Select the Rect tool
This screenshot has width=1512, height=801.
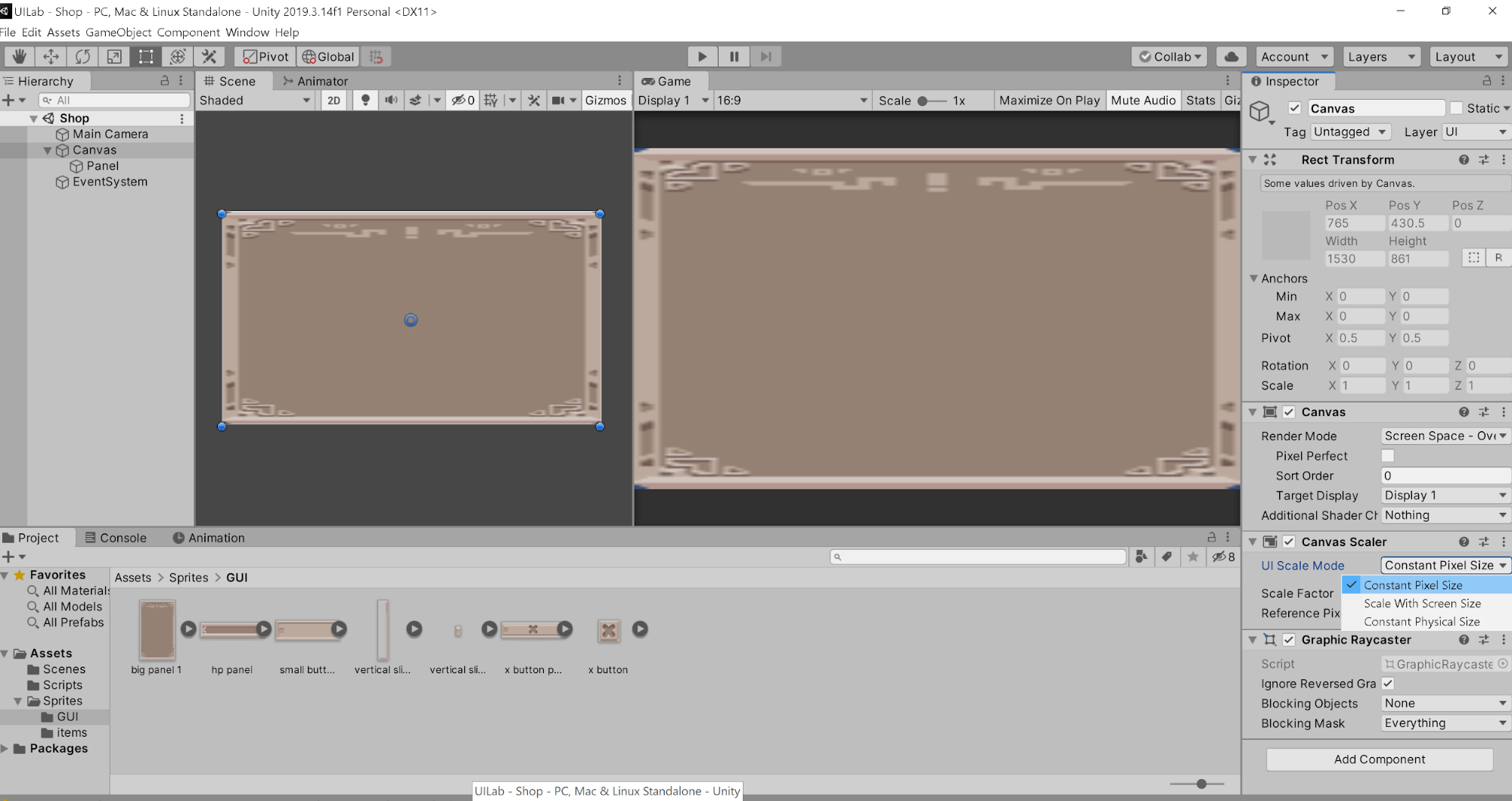coord(146,57)
